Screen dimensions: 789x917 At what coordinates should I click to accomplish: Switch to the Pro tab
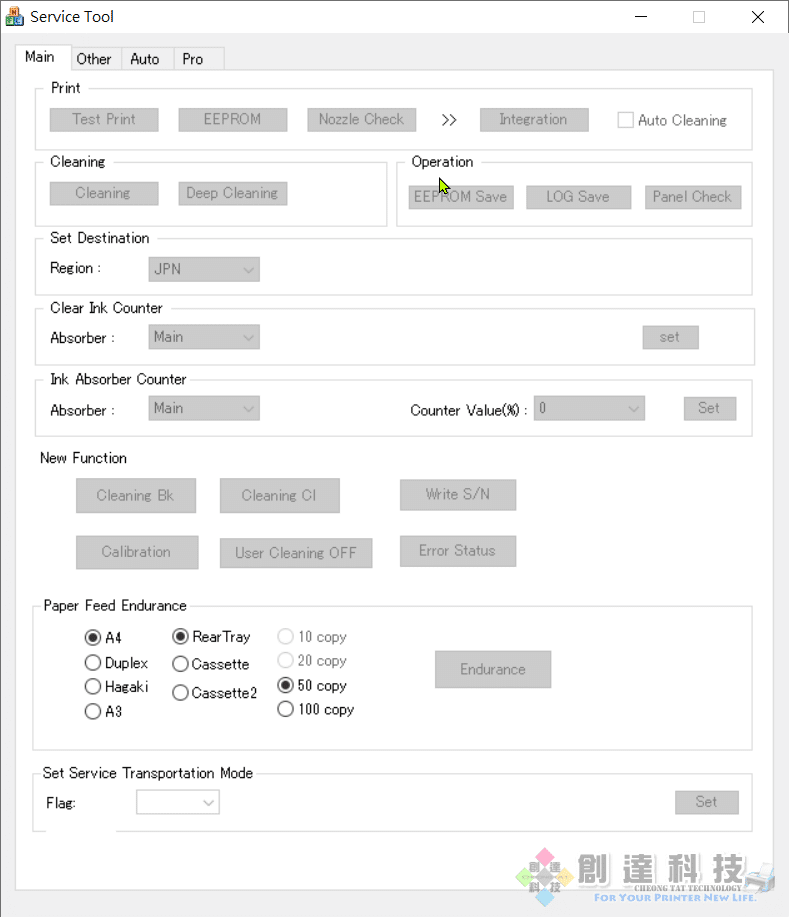[x=193, y=59]
